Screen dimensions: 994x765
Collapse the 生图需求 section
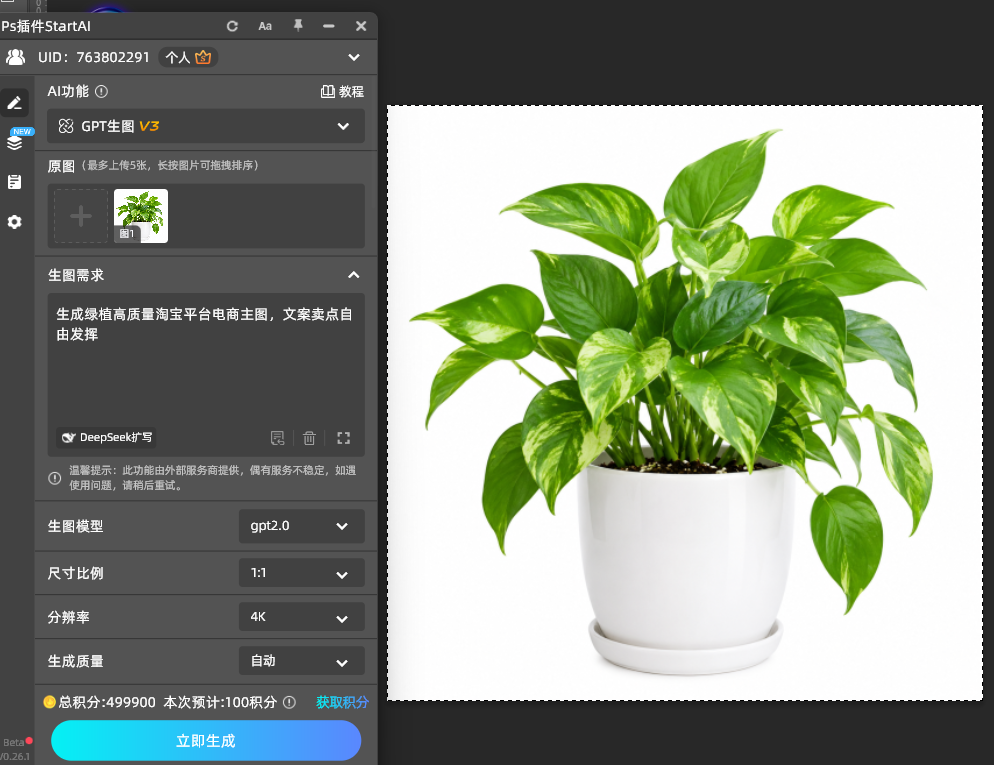pyautogui.click(x=354, y=275)
